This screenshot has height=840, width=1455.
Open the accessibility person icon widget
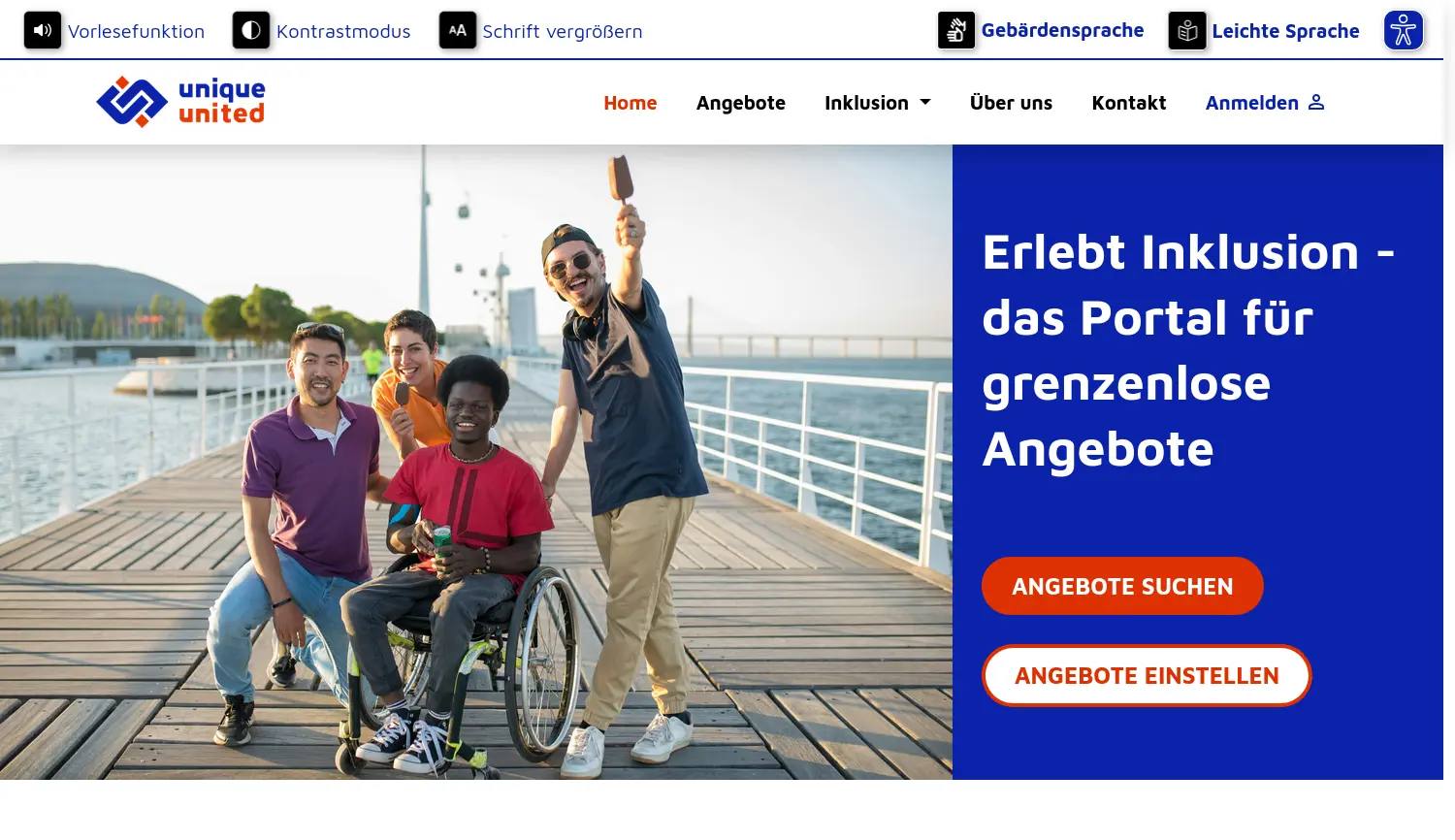(x=1404, y=30)
